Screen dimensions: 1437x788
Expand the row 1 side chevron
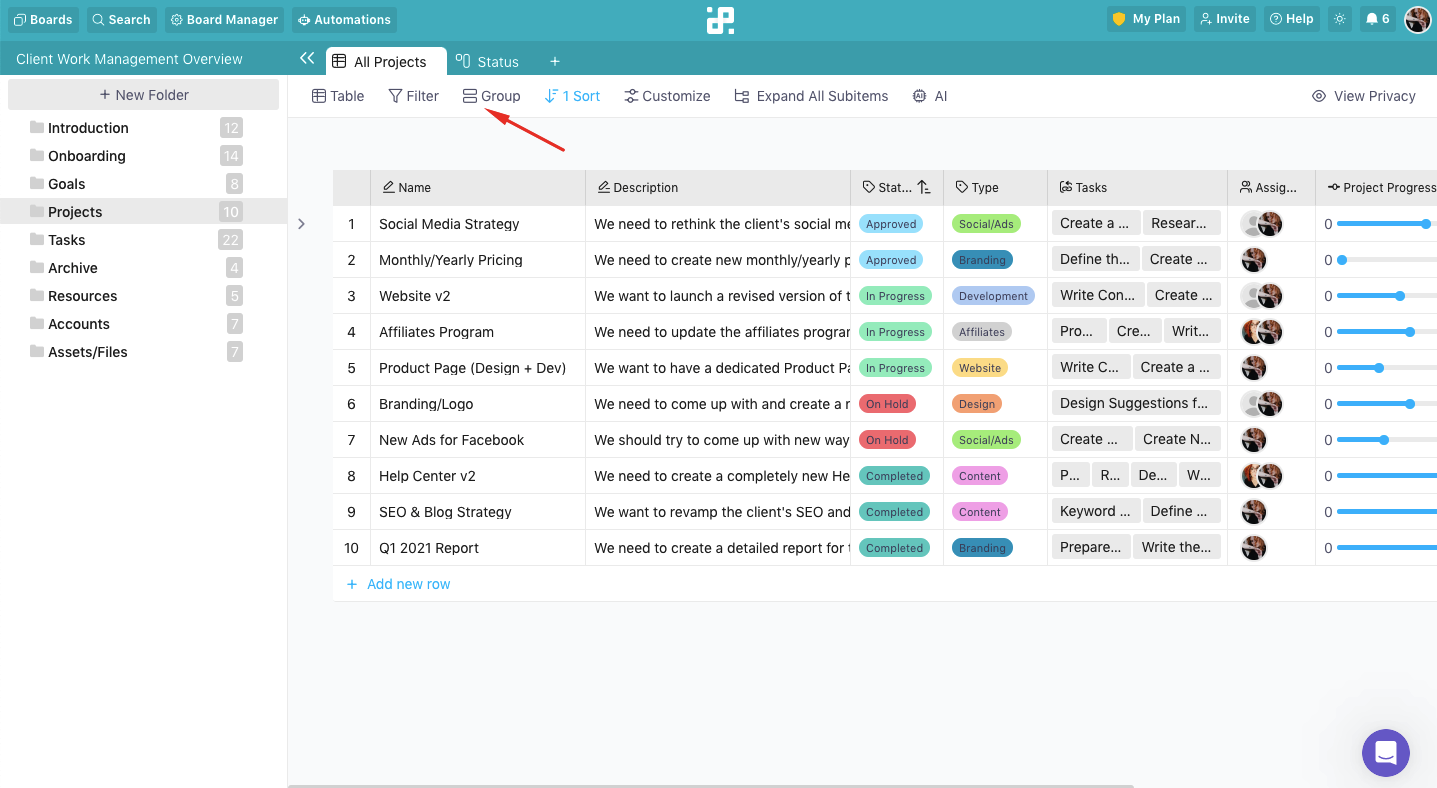point(301,224)
